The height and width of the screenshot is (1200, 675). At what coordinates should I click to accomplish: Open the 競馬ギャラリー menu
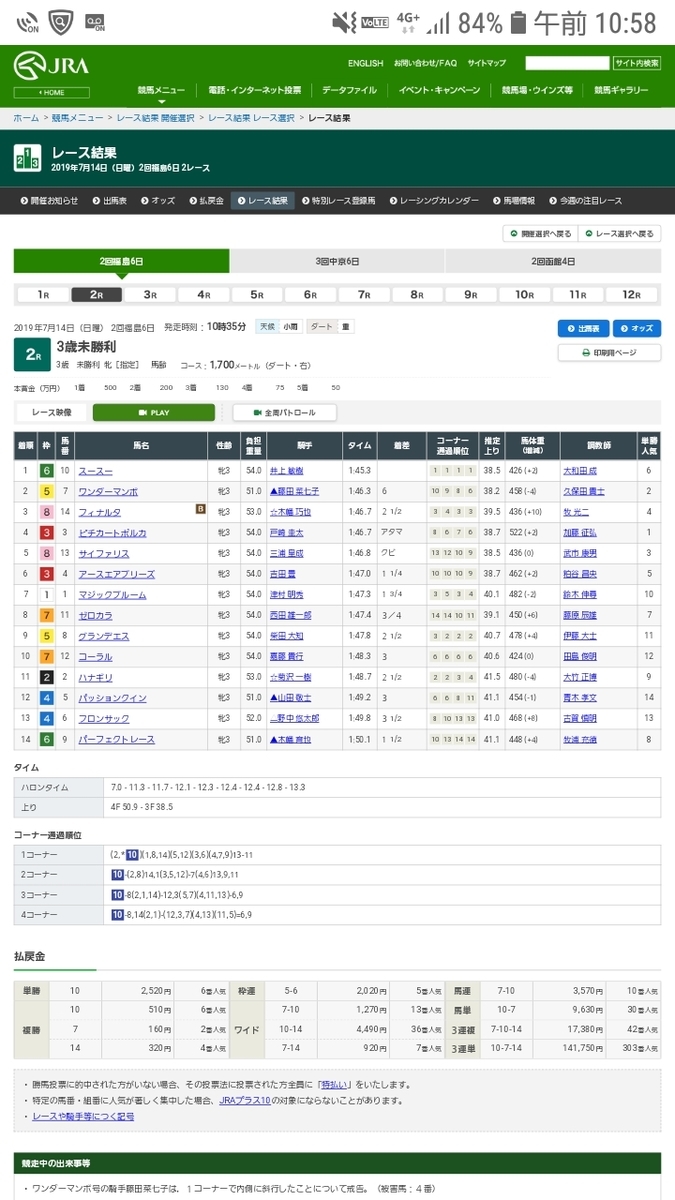(621, 90)
